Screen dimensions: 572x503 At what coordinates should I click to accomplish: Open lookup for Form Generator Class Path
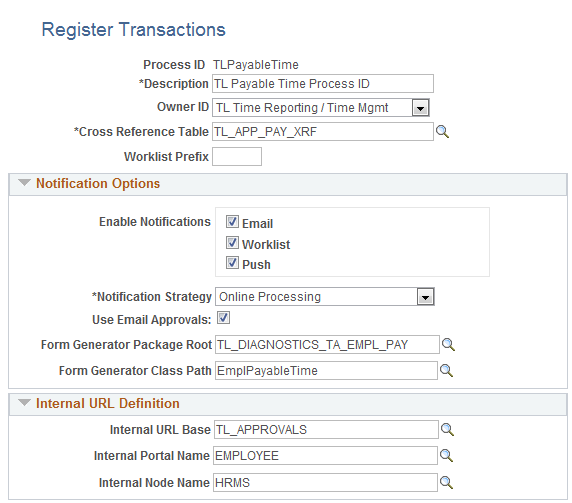(x=446, y=371)
